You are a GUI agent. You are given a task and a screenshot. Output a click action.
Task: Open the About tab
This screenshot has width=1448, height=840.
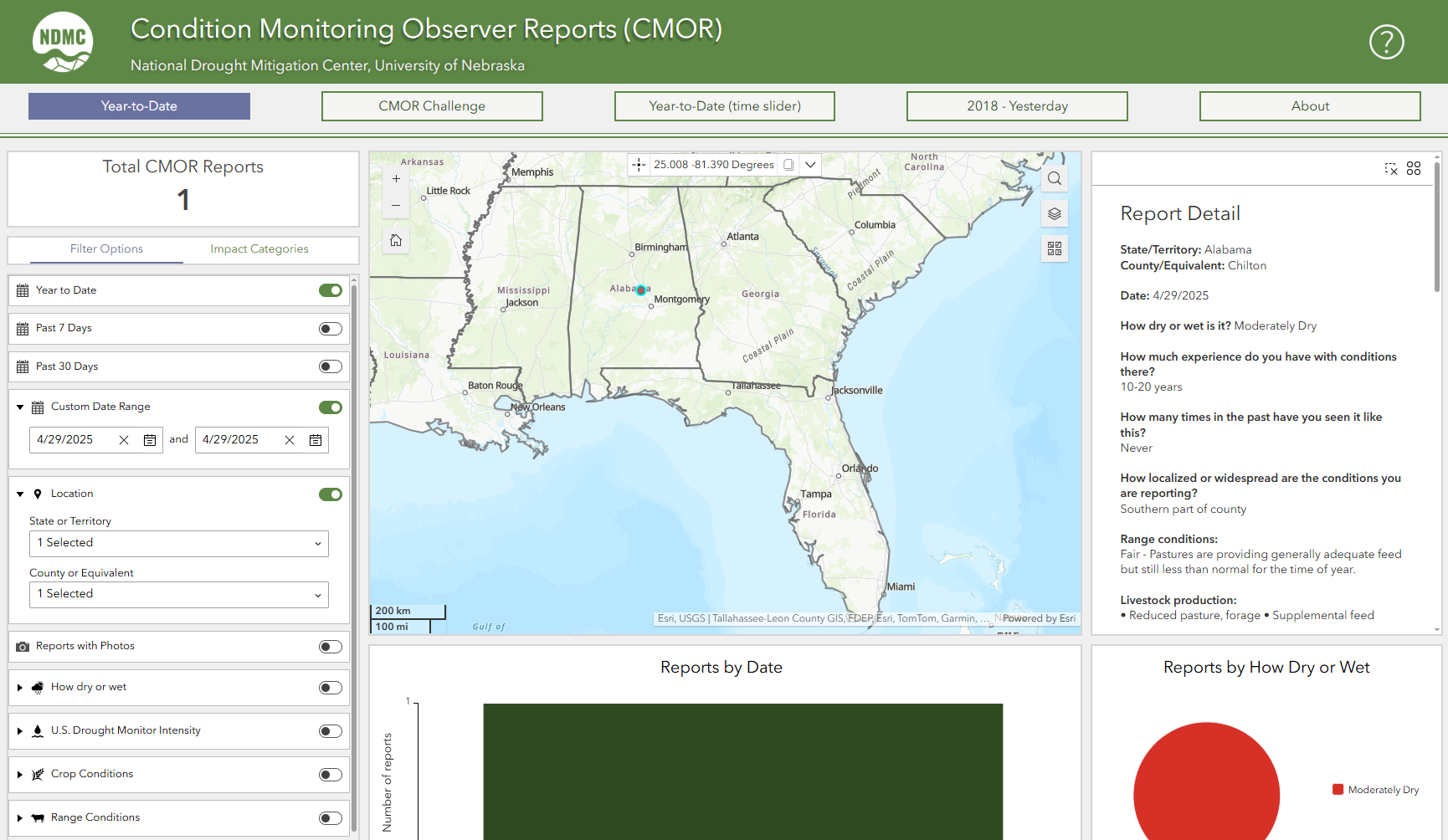[x=1310, y=106]
